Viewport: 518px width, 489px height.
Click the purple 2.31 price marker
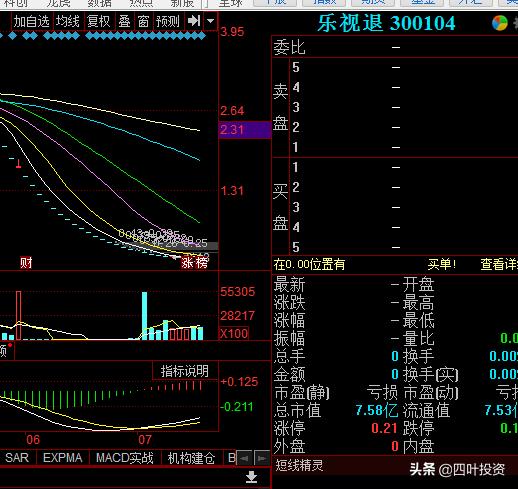(245, 129)
